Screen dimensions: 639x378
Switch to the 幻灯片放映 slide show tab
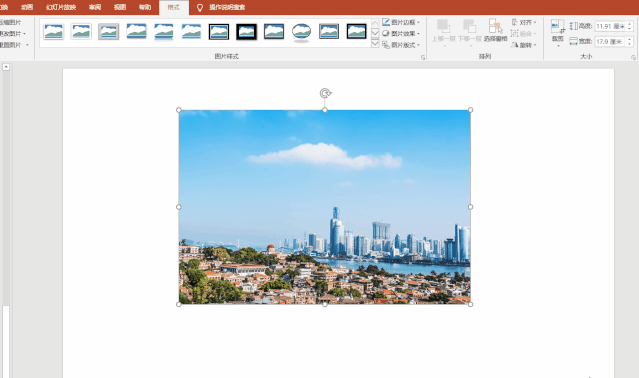pos(61,7)
